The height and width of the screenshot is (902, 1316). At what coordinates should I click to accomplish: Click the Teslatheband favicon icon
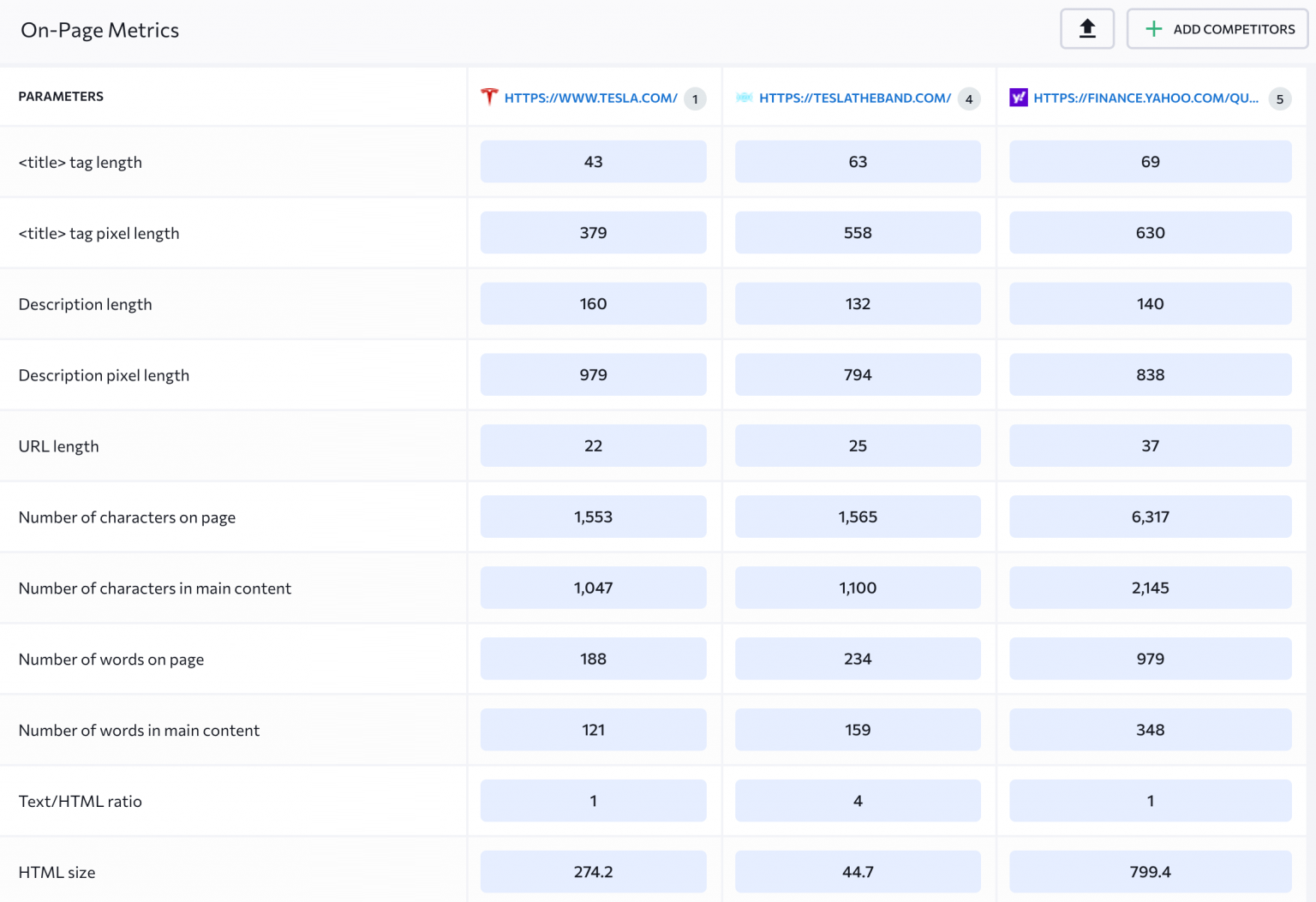(x=745, y=98)
